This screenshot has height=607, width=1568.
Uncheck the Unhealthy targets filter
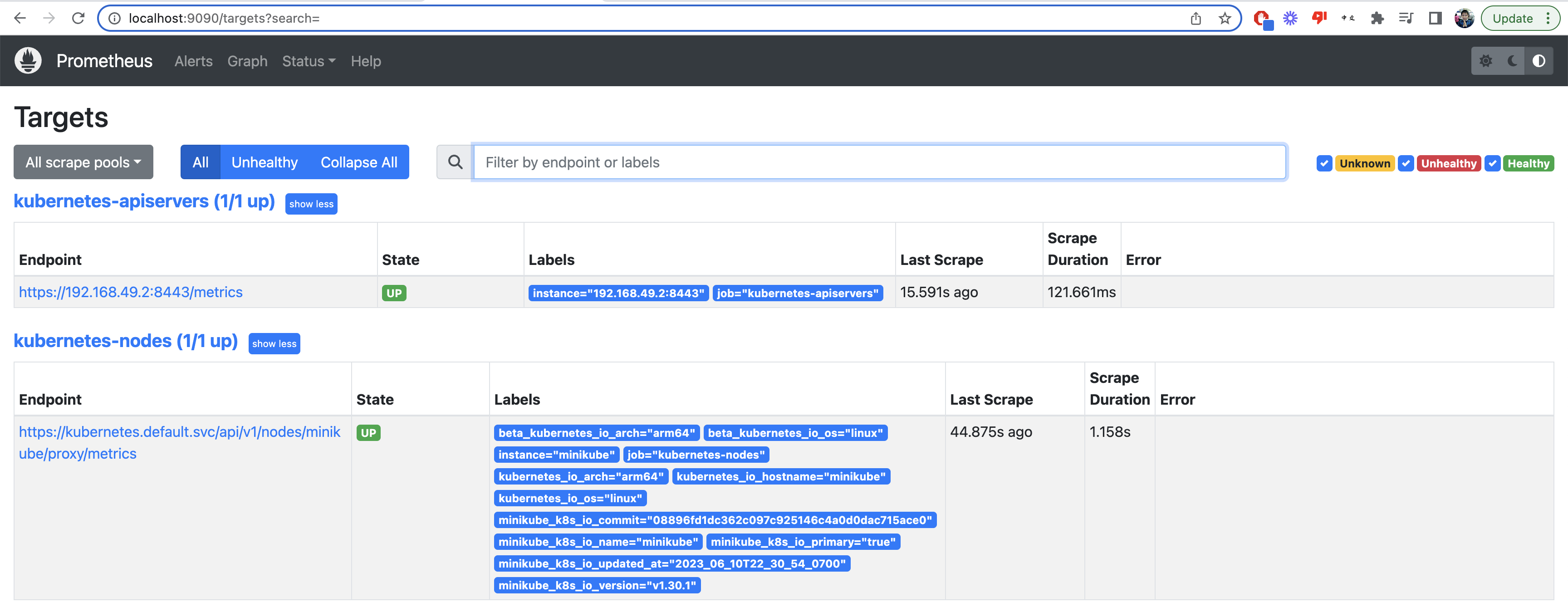pos(1406,163)
